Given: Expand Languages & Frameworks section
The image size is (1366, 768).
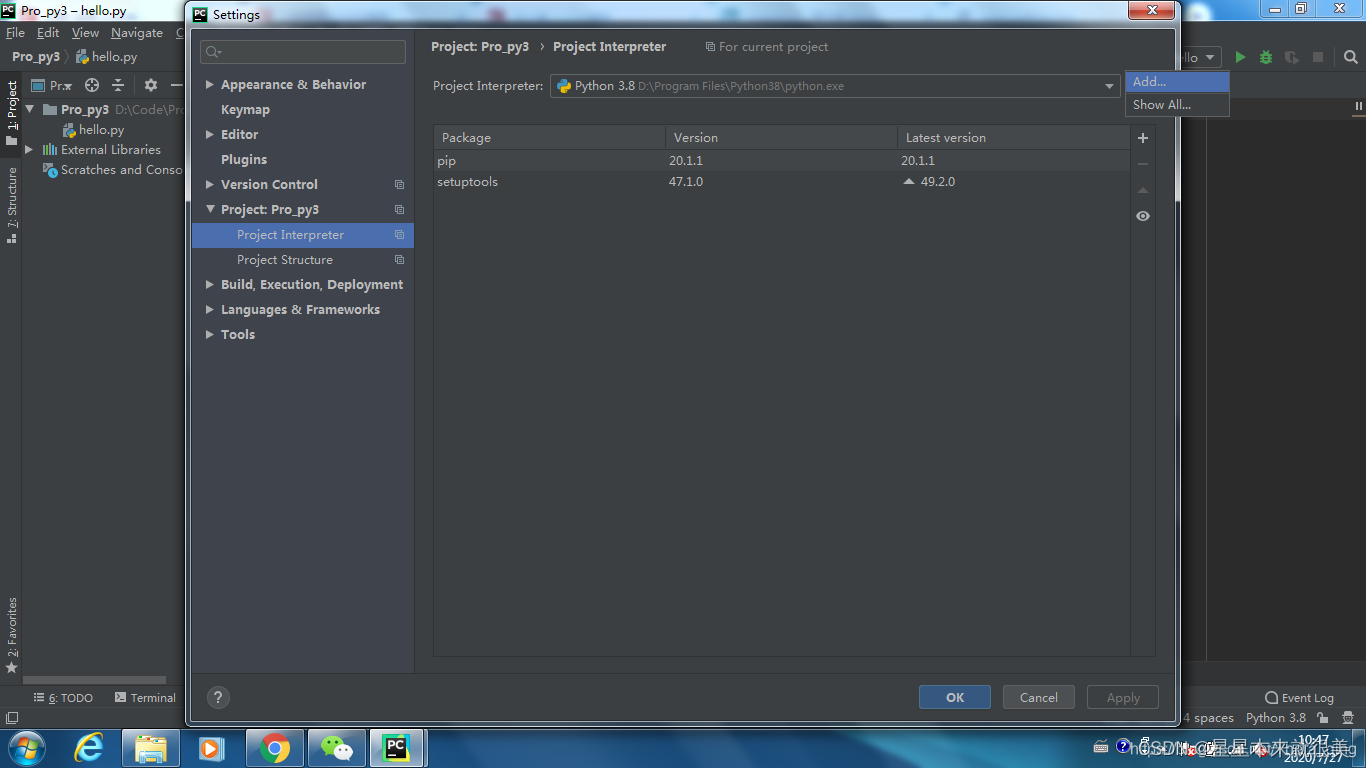Looking at the screenshot, I should pos(210,310).
